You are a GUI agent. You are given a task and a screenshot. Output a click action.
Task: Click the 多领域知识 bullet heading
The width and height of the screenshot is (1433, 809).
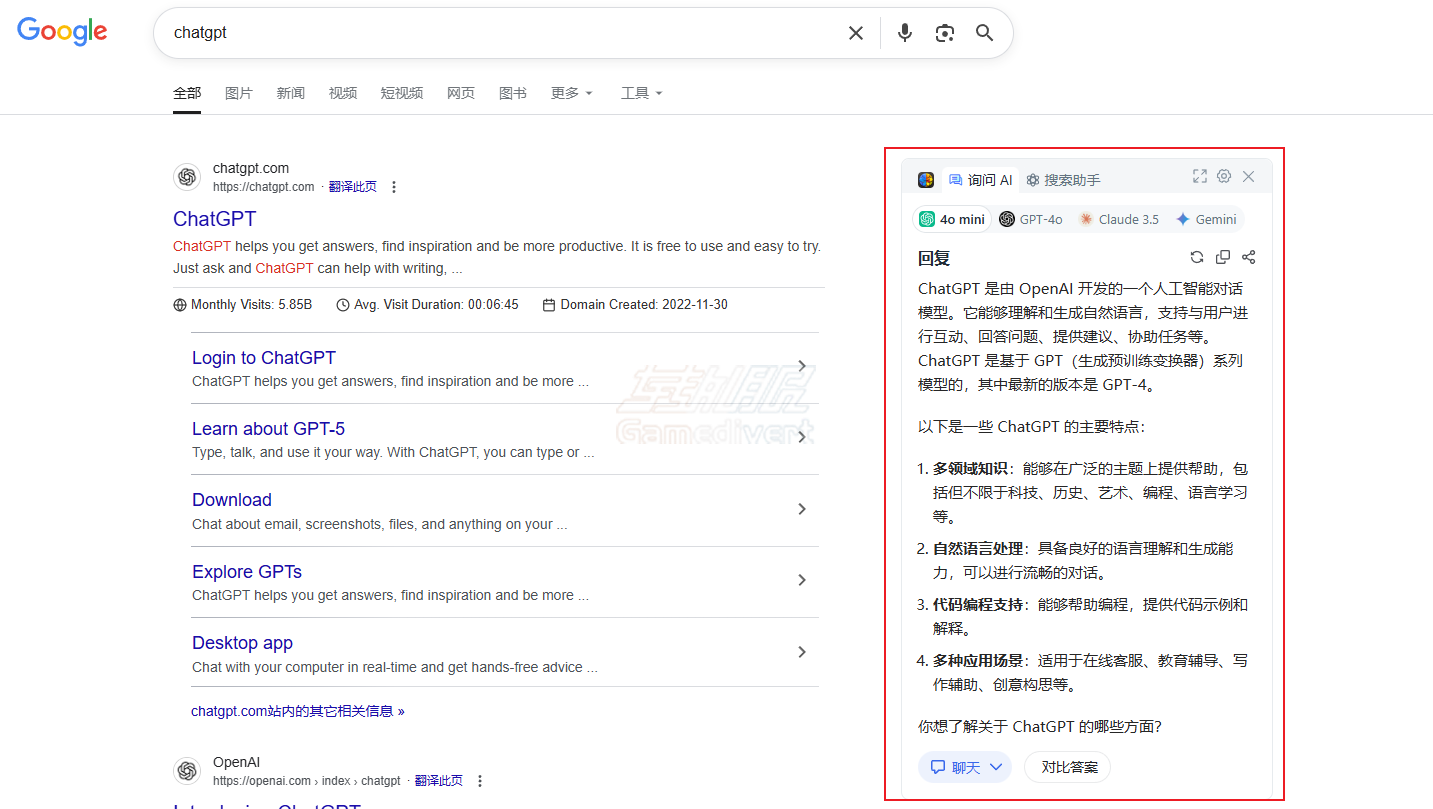click(x=970, y=469)
